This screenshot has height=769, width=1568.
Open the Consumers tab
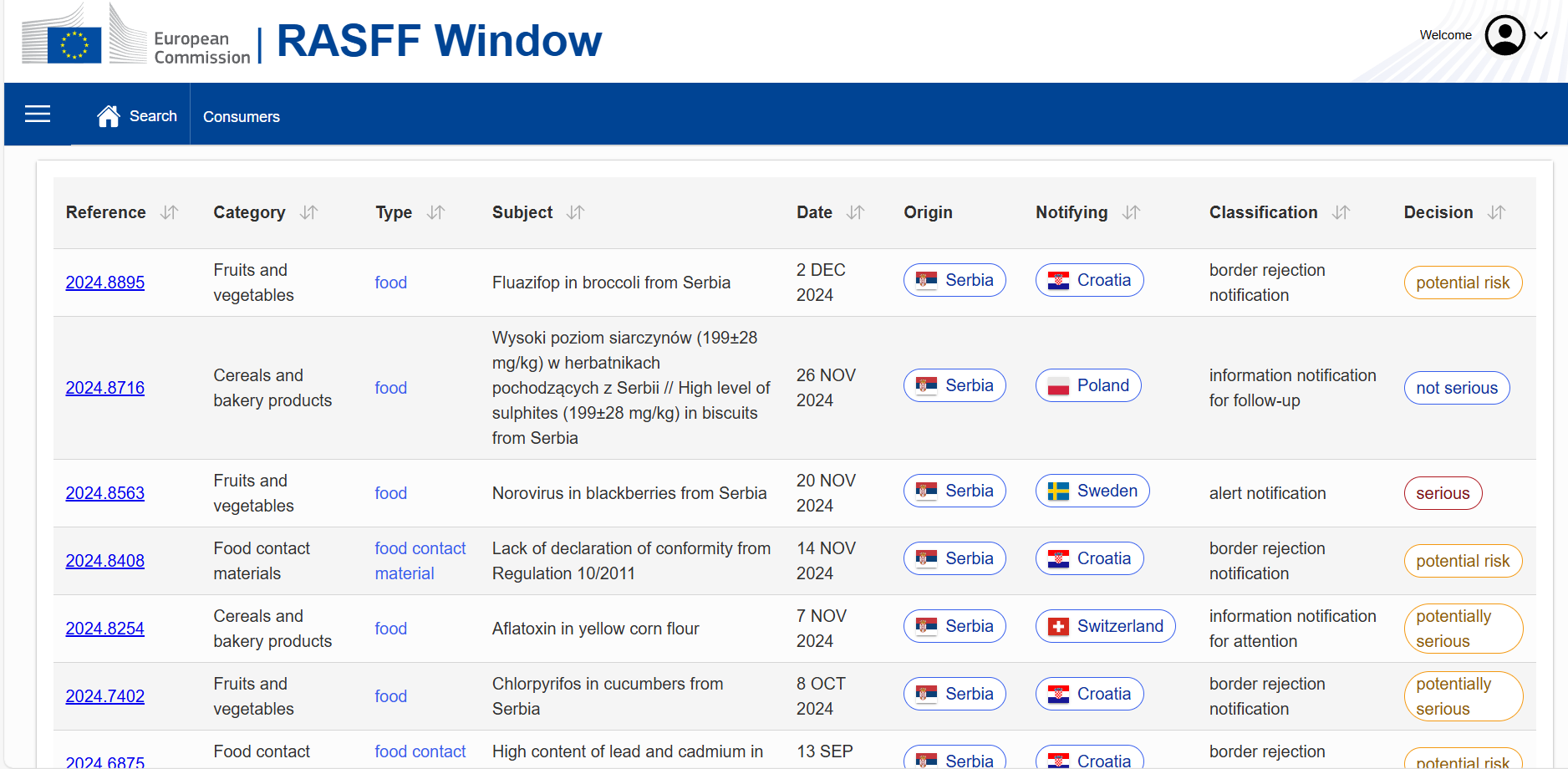pyautogui.click(x=242, y=116)
